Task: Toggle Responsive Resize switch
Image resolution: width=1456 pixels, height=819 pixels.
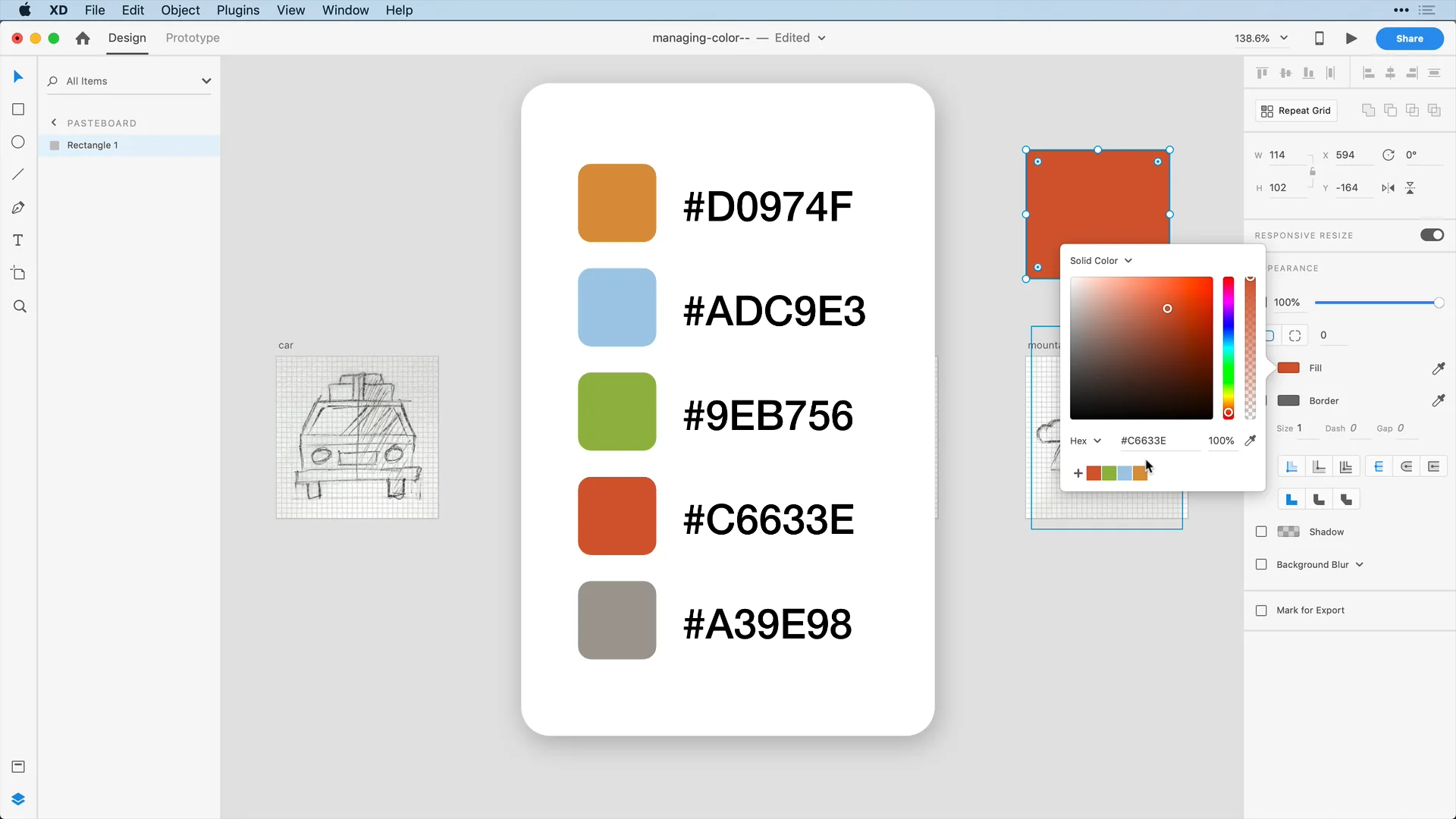Action: 1432,235
